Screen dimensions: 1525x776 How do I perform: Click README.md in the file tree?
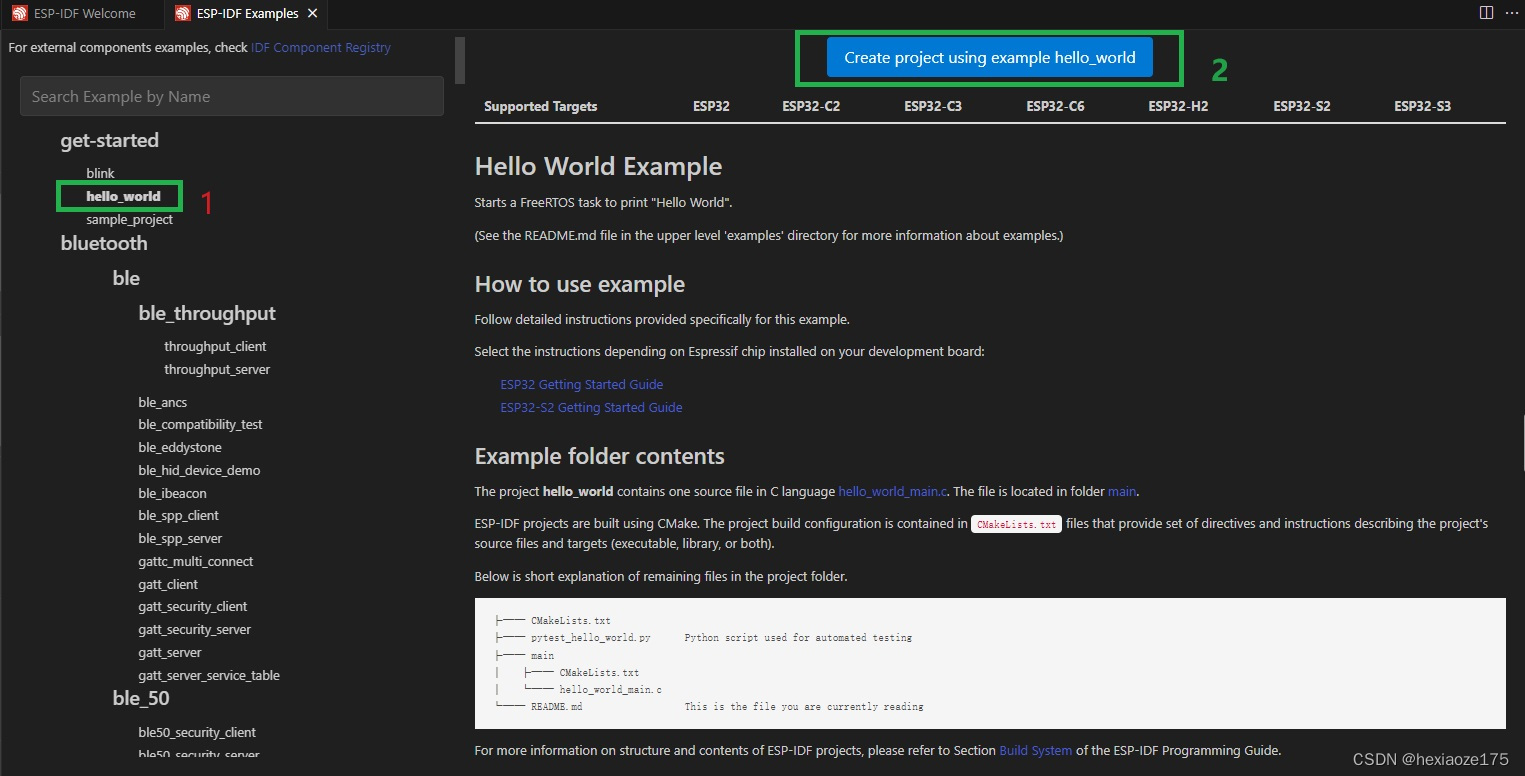(556, 707)
